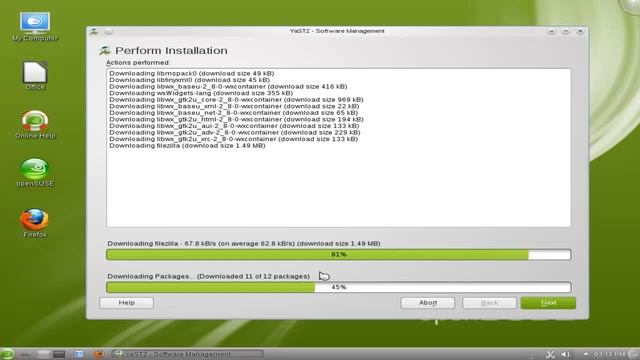Abort the installation
The width and height of the screenshot is (640, 360).
[x=428, y=303]
